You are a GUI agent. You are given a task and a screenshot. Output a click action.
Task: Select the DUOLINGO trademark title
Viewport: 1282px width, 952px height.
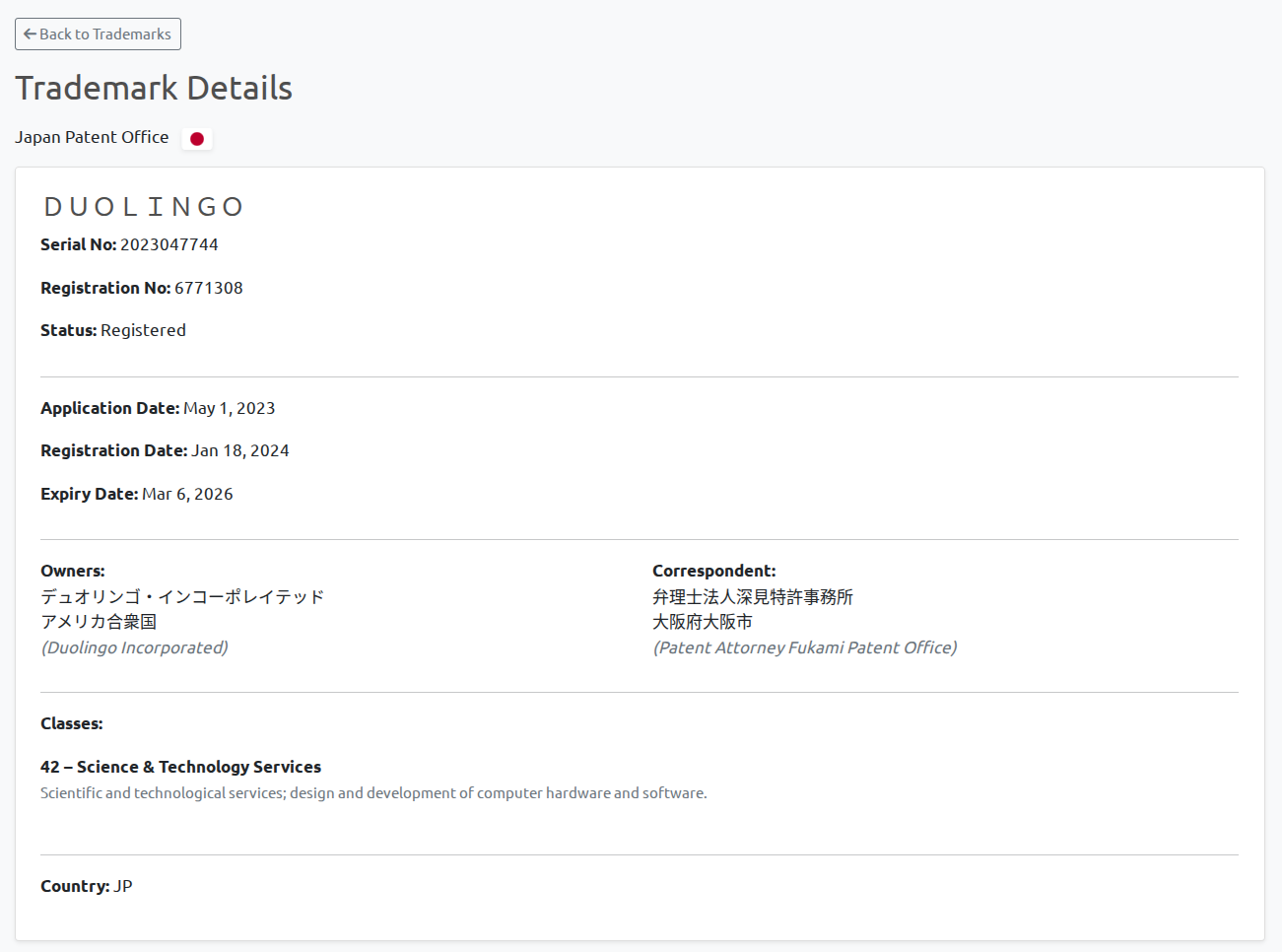(142, 206)
